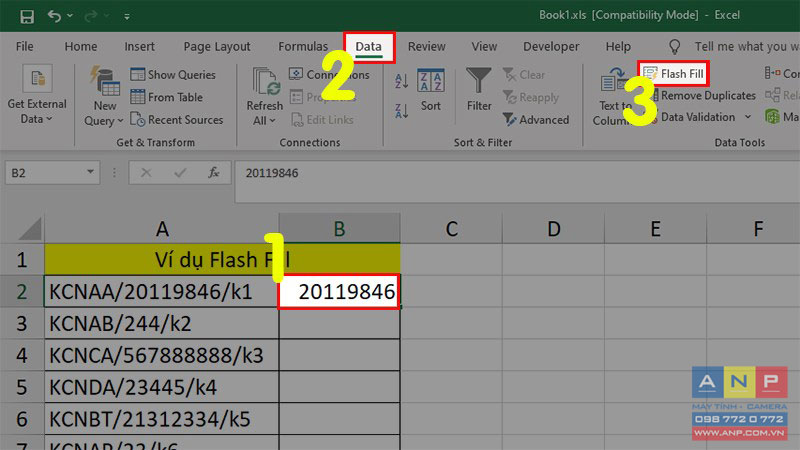Click Clear filter button

click(524, 74)
